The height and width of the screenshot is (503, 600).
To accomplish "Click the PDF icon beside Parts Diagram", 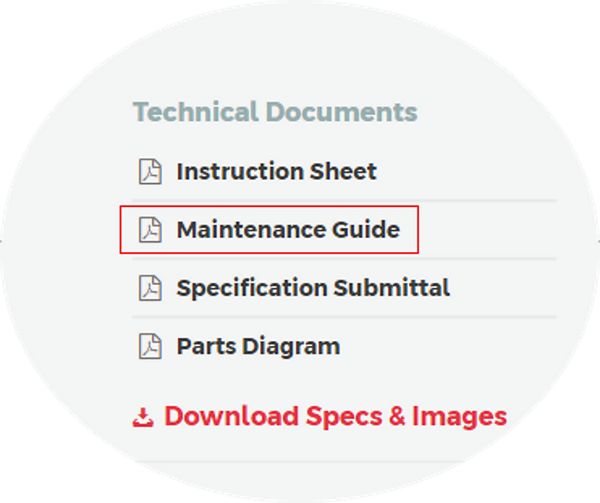I will pos(150,346).
